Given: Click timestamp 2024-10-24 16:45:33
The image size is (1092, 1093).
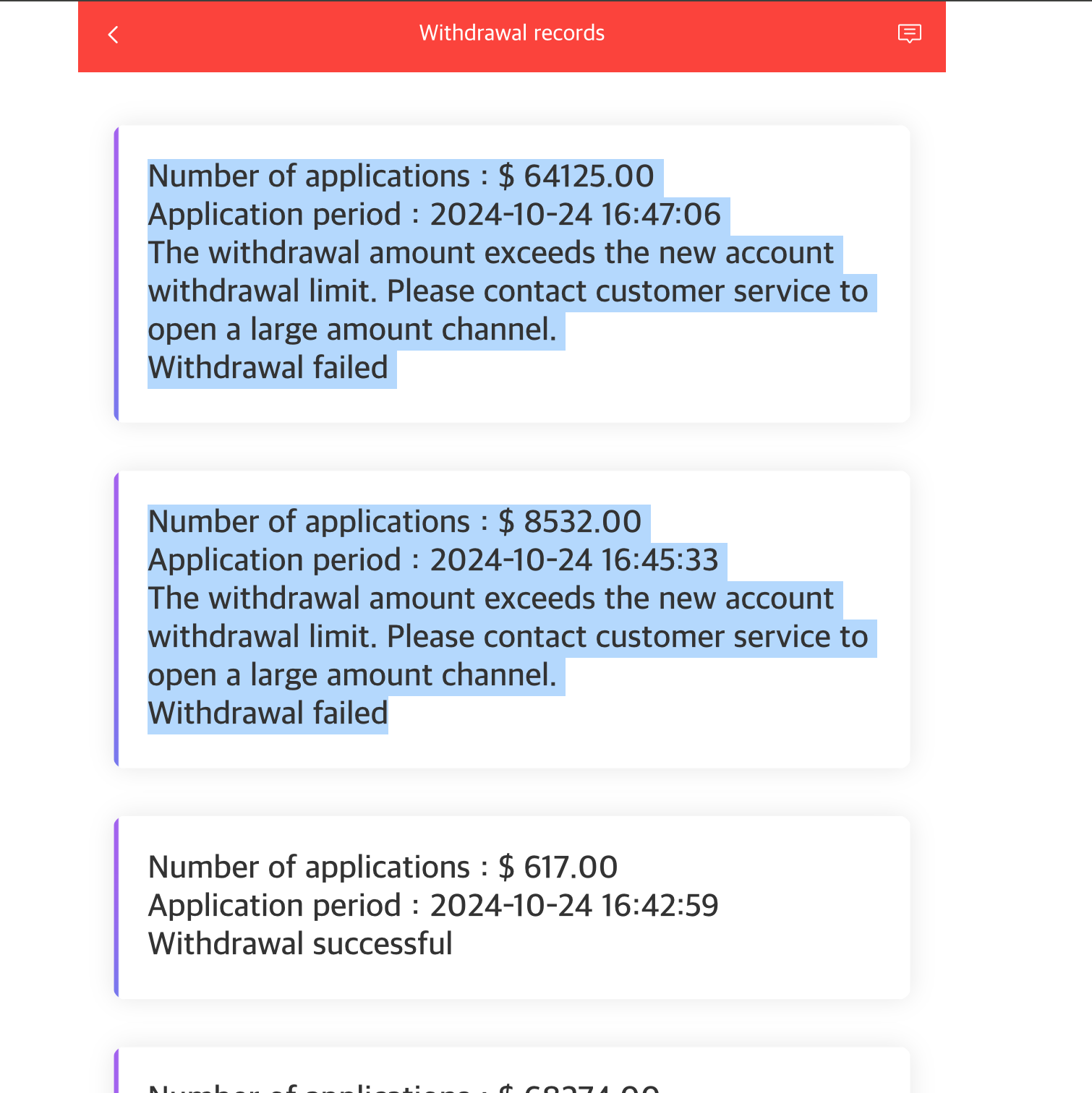Looking at the screenshot, I should pyautogui.click(x=574, y=560).
